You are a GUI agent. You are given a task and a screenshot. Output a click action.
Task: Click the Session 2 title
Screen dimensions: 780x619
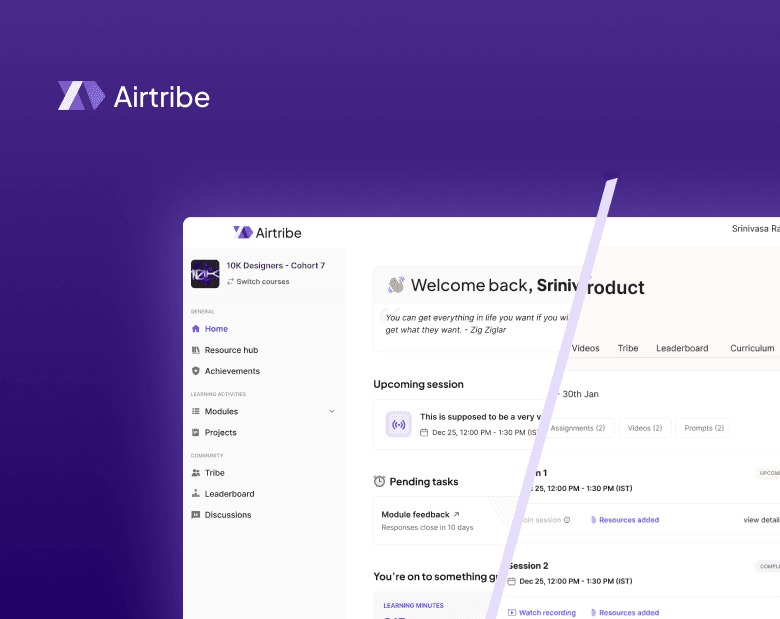[x=528, y=566]
